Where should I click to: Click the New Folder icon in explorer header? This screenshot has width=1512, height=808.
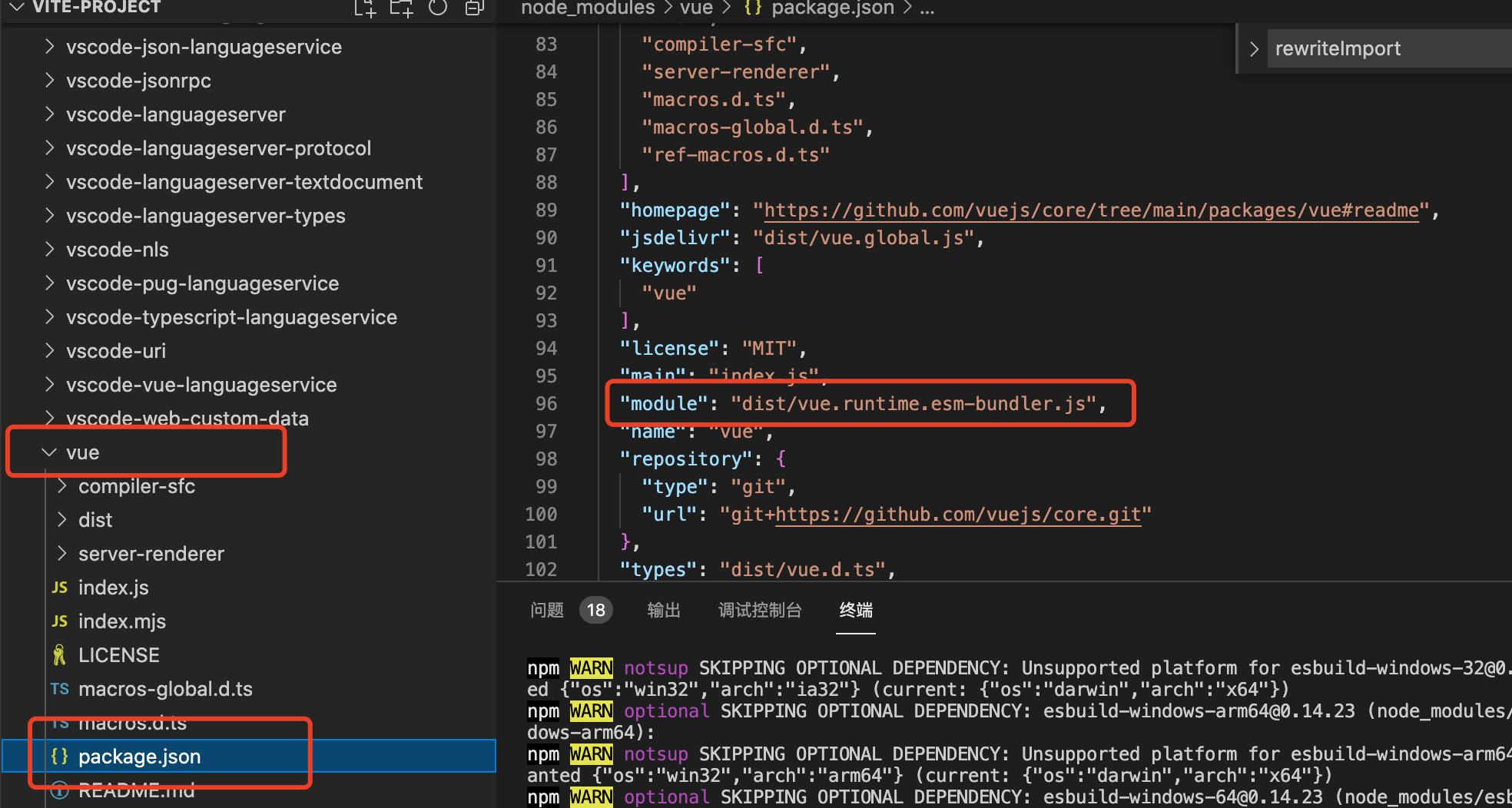pyautogui.click(x=401, y=8)
